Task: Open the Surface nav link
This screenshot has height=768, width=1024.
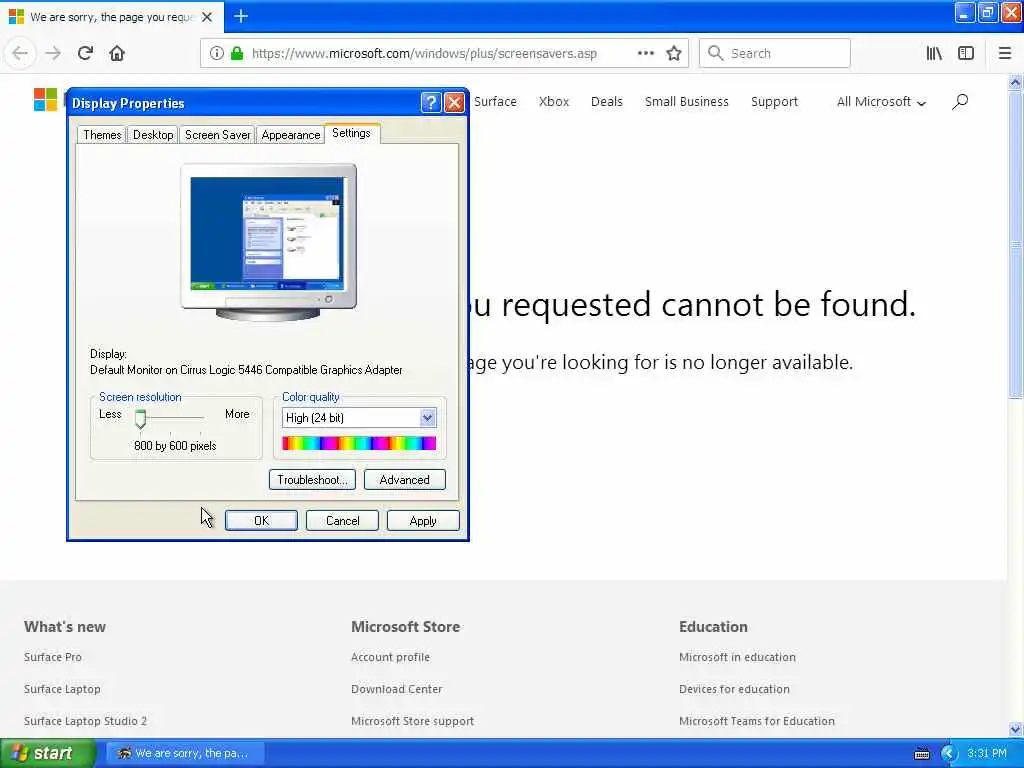Action: (495, 102)
